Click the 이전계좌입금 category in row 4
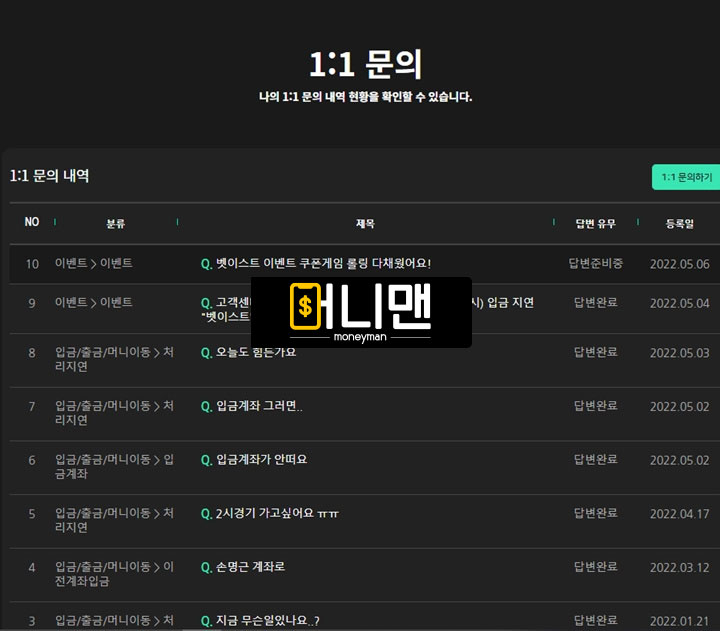Viewport: 720px width, 631px height. point(113,574)
